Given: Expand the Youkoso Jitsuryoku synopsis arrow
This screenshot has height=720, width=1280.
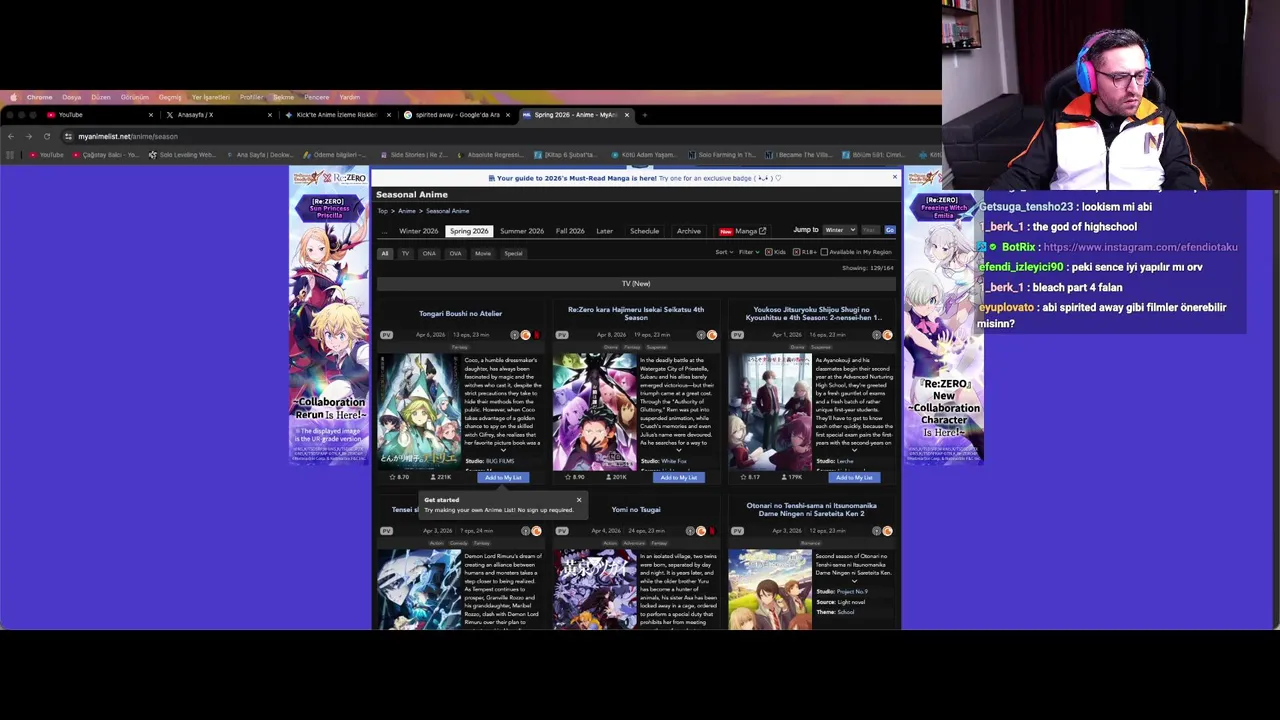Looking at the screenshot, I should click(x=854, y=450).
